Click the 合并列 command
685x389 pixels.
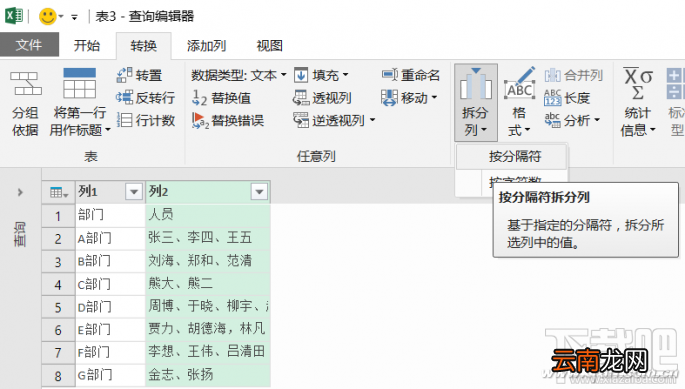click(573, 75)
